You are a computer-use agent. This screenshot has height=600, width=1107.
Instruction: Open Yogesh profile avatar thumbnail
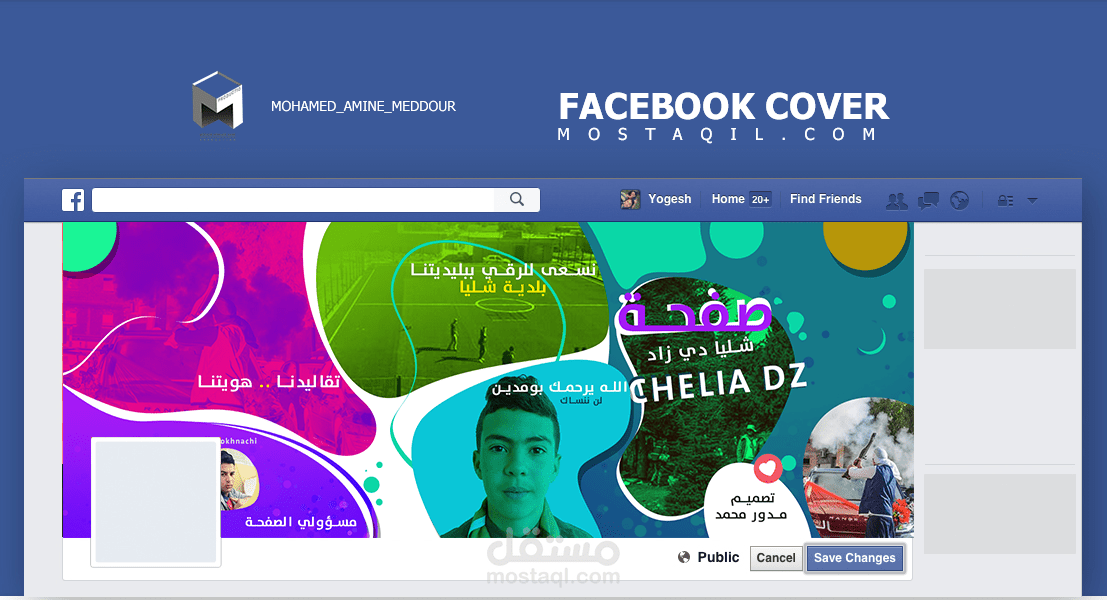click(x=630, y=199)
